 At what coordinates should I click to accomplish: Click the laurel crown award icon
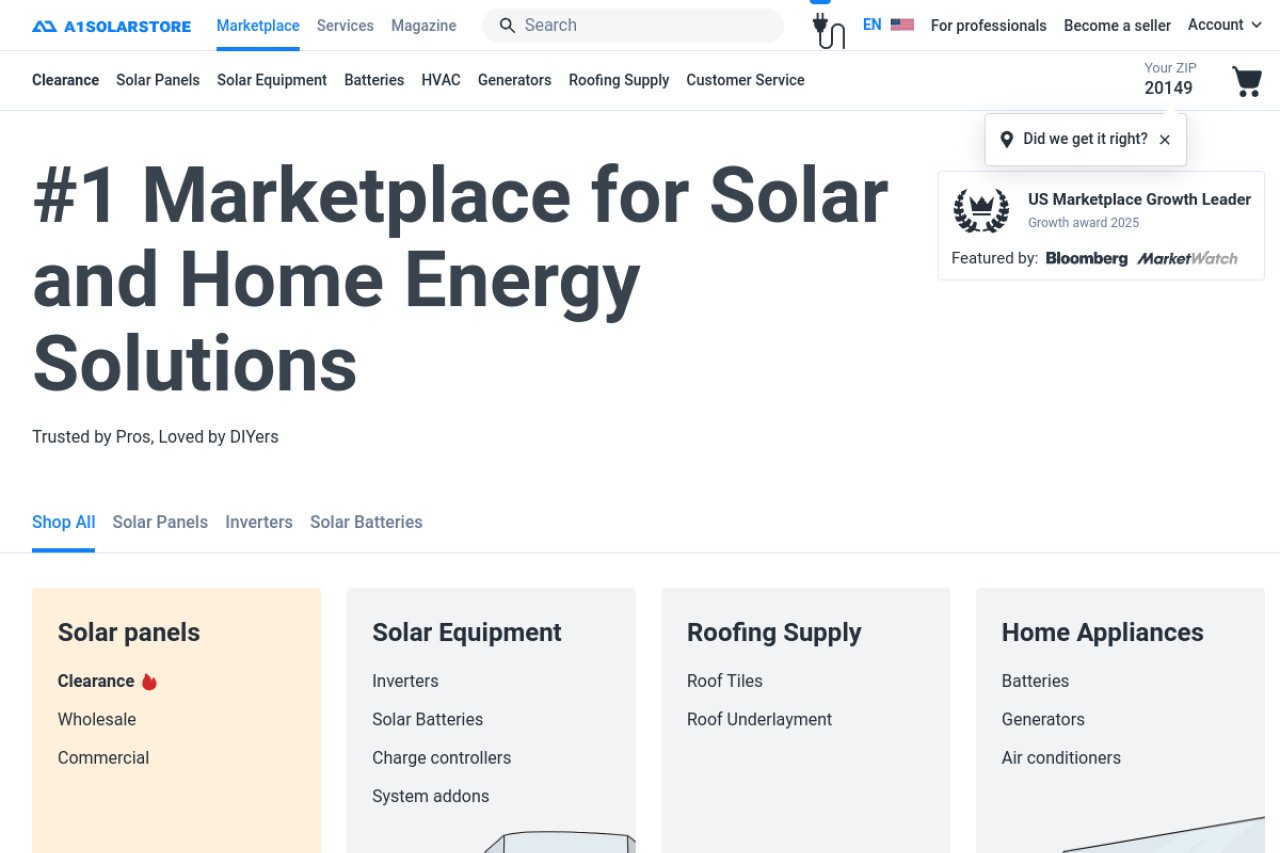point(981,210)
